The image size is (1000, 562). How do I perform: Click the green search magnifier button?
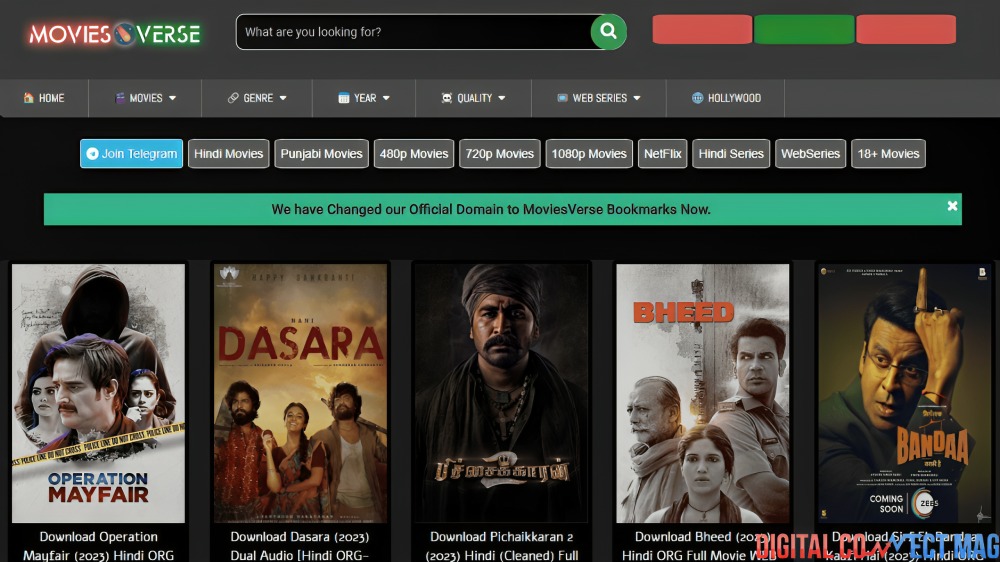click(608, 31)
